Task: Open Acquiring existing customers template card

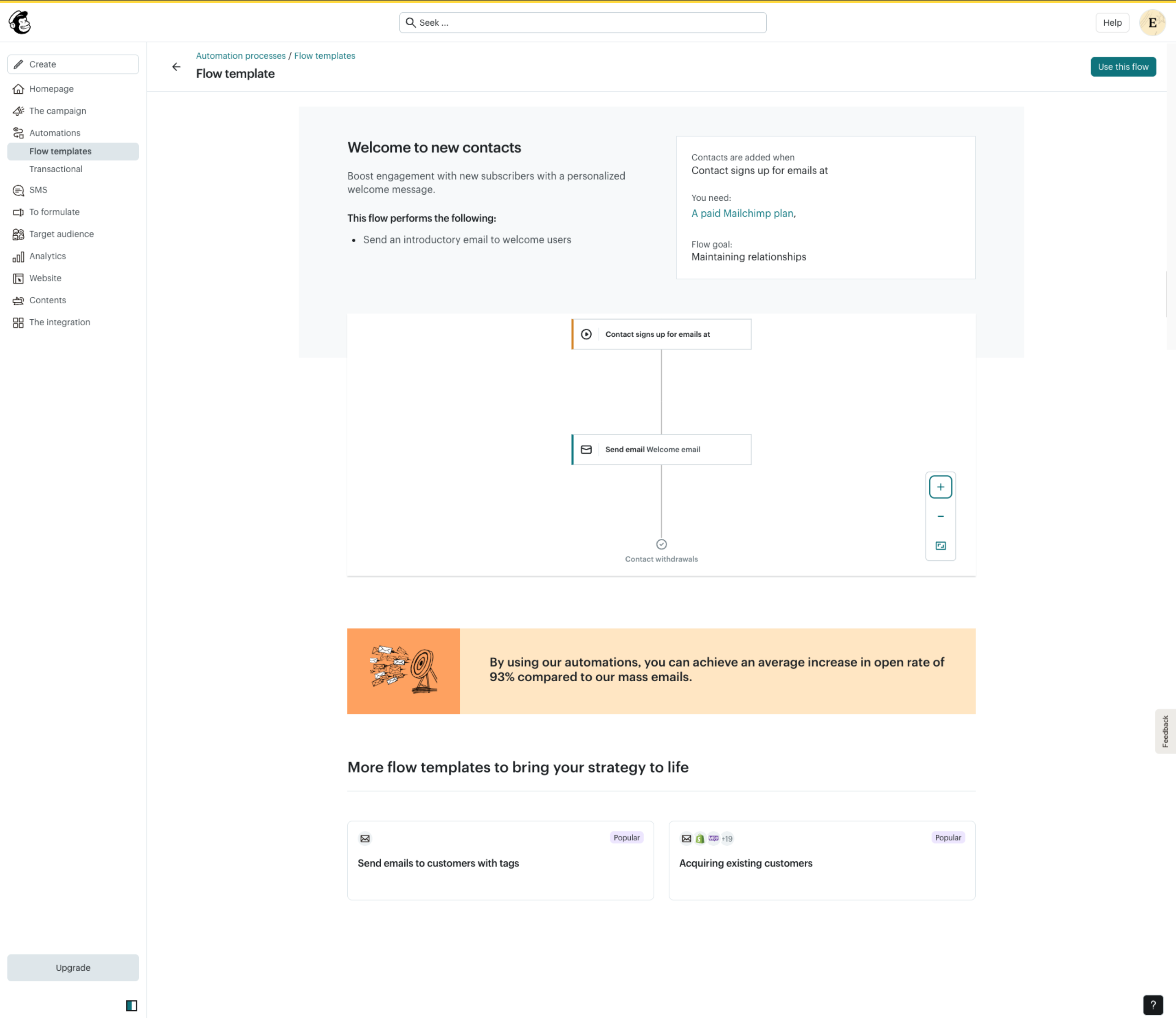Action: tap(821, 860)
